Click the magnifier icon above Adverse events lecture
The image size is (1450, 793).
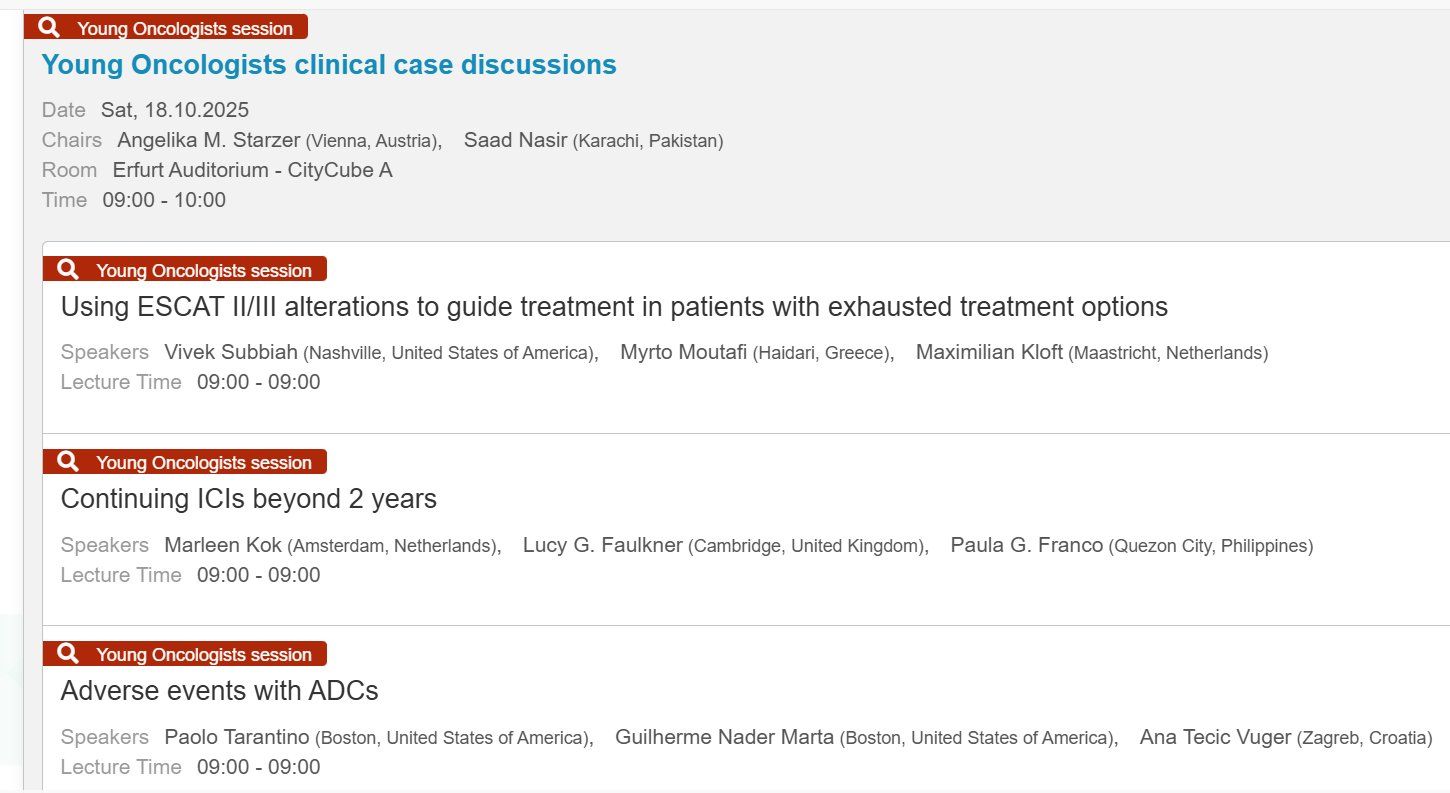68,654
